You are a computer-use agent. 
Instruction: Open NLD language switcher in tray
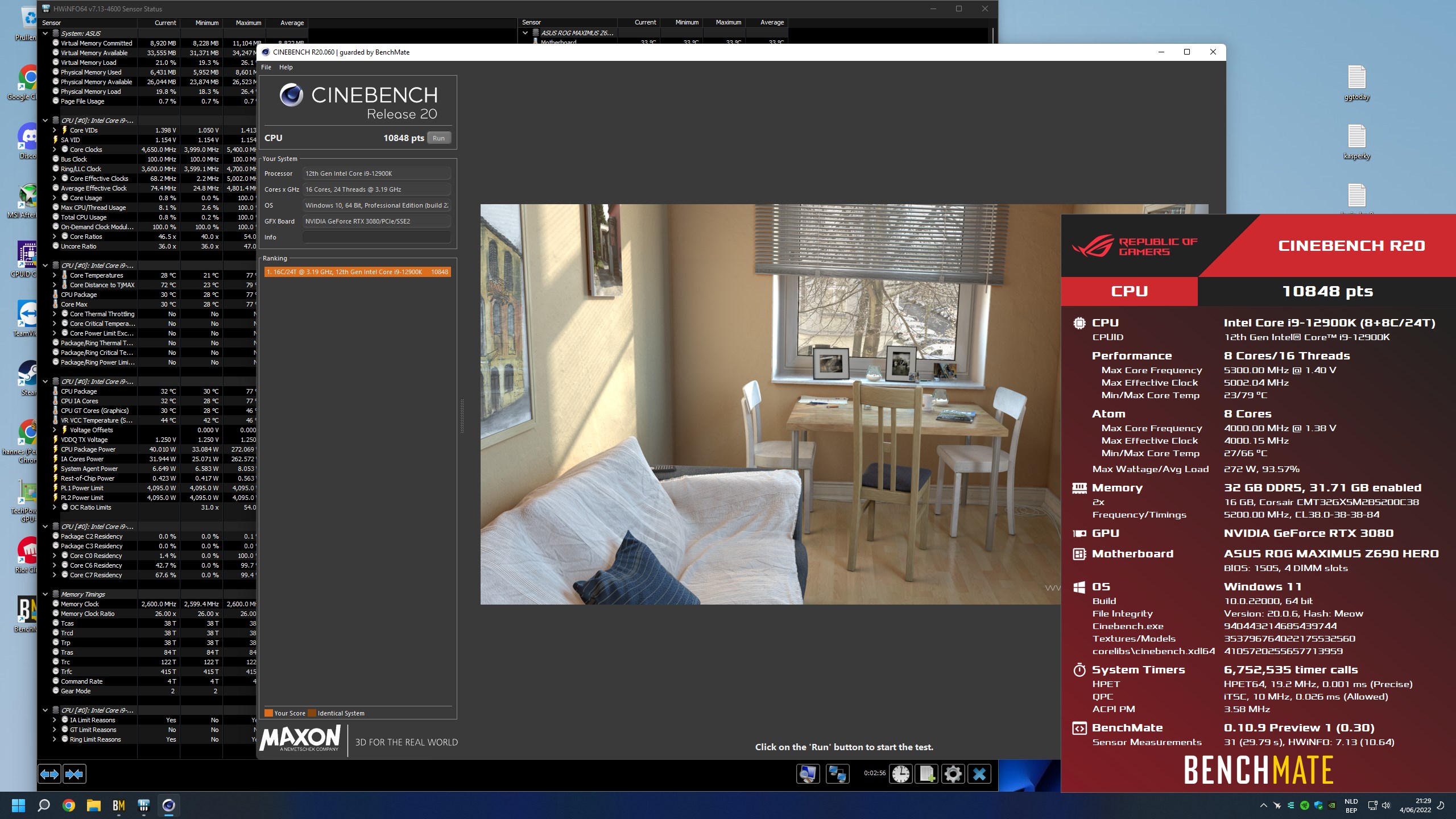point(1351,805)
